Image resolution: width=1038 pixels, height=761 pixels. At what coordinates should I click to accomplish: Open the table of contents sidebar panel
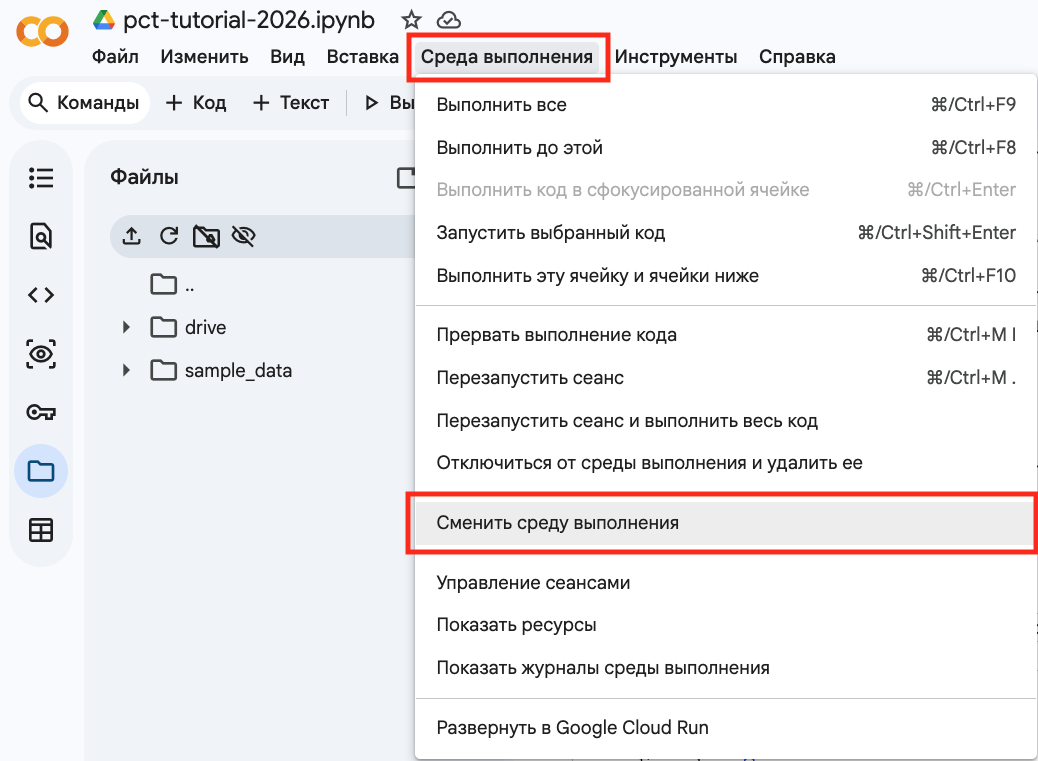pyautogui.click(x=40, y=177)
